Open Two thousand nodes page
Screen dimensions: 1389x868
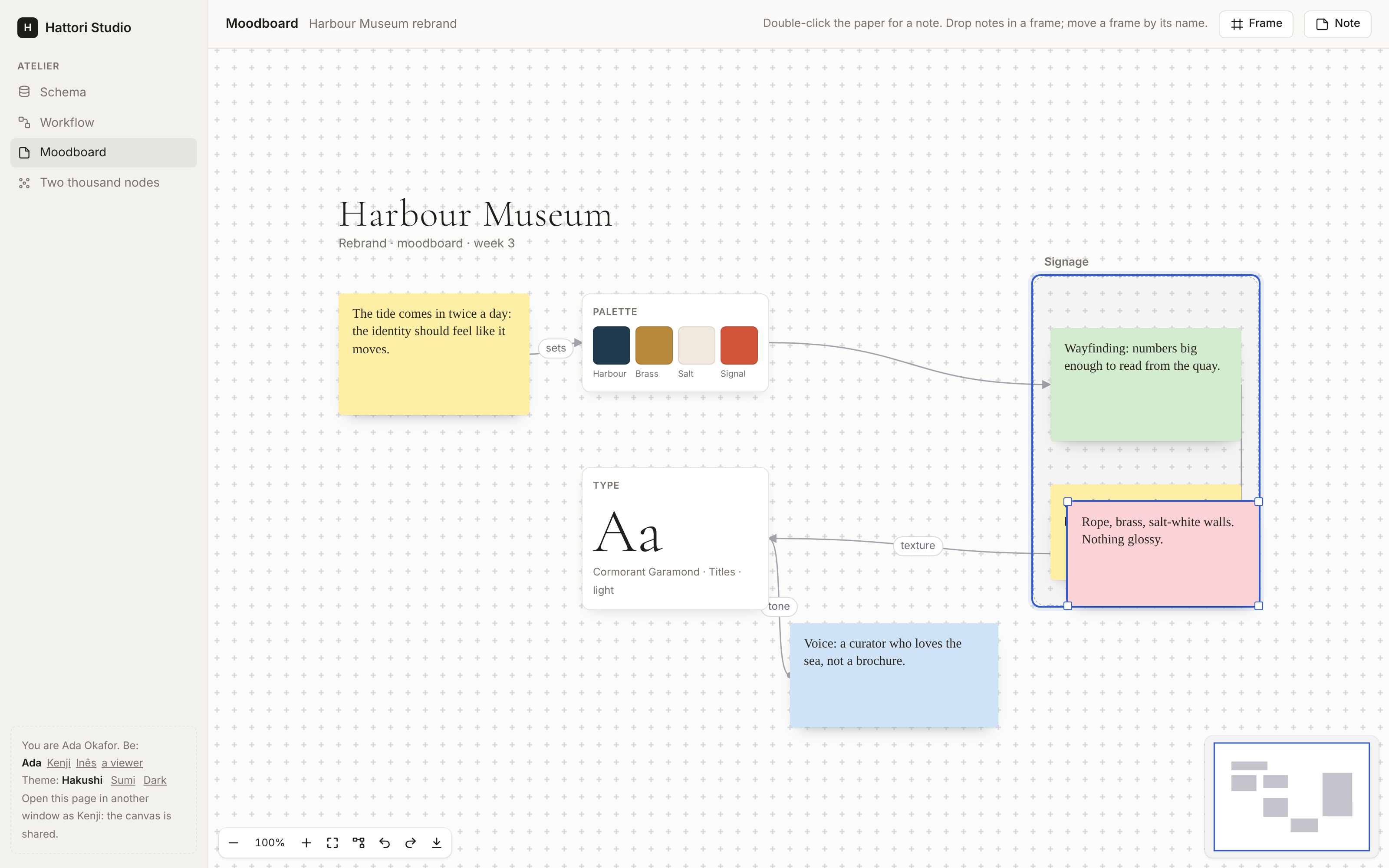tap(103, 183)
